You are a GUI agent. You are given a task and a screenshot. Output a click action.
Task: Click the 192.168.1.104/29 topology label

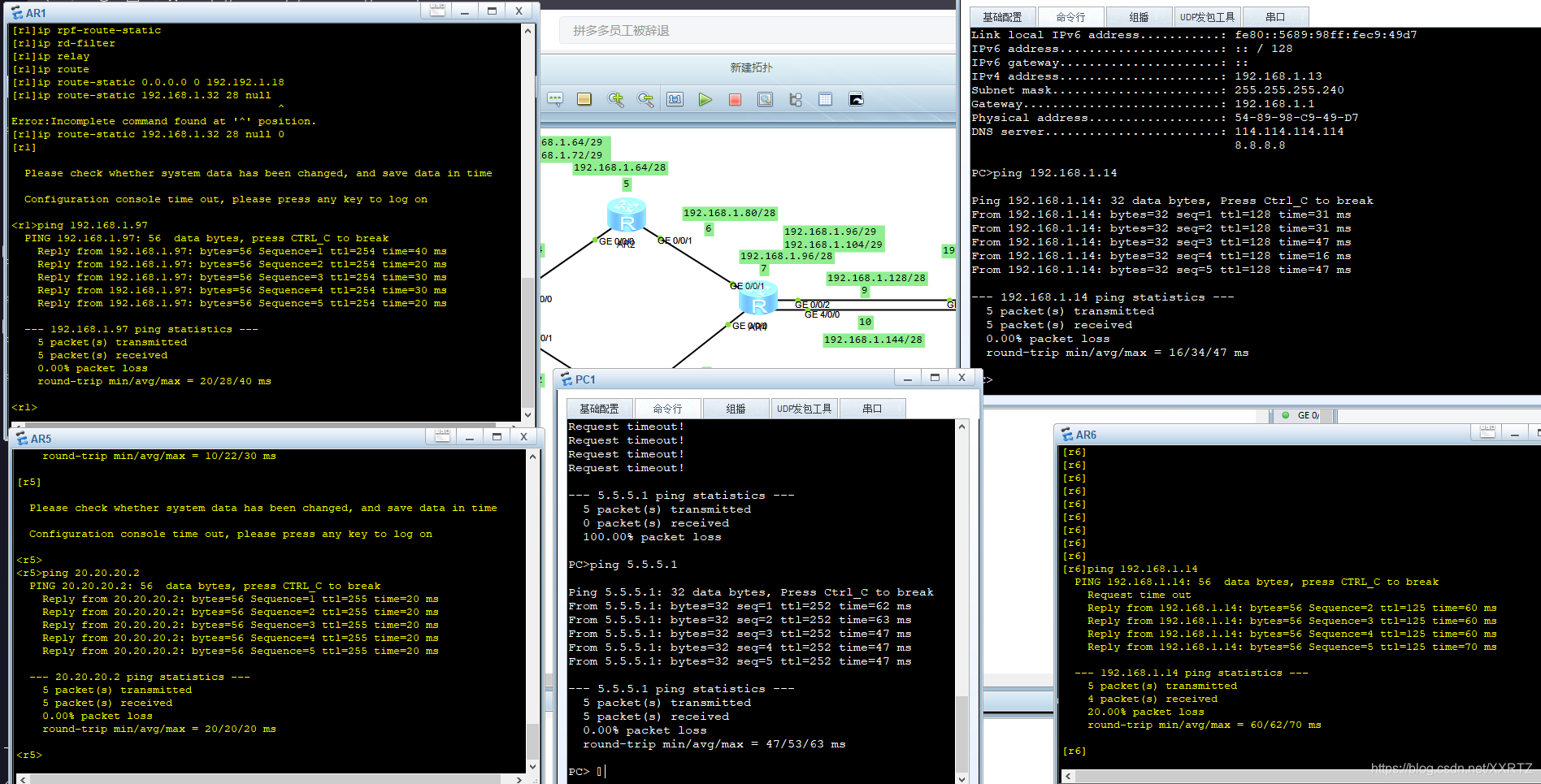pyautogui.click(x=833, y=245)
